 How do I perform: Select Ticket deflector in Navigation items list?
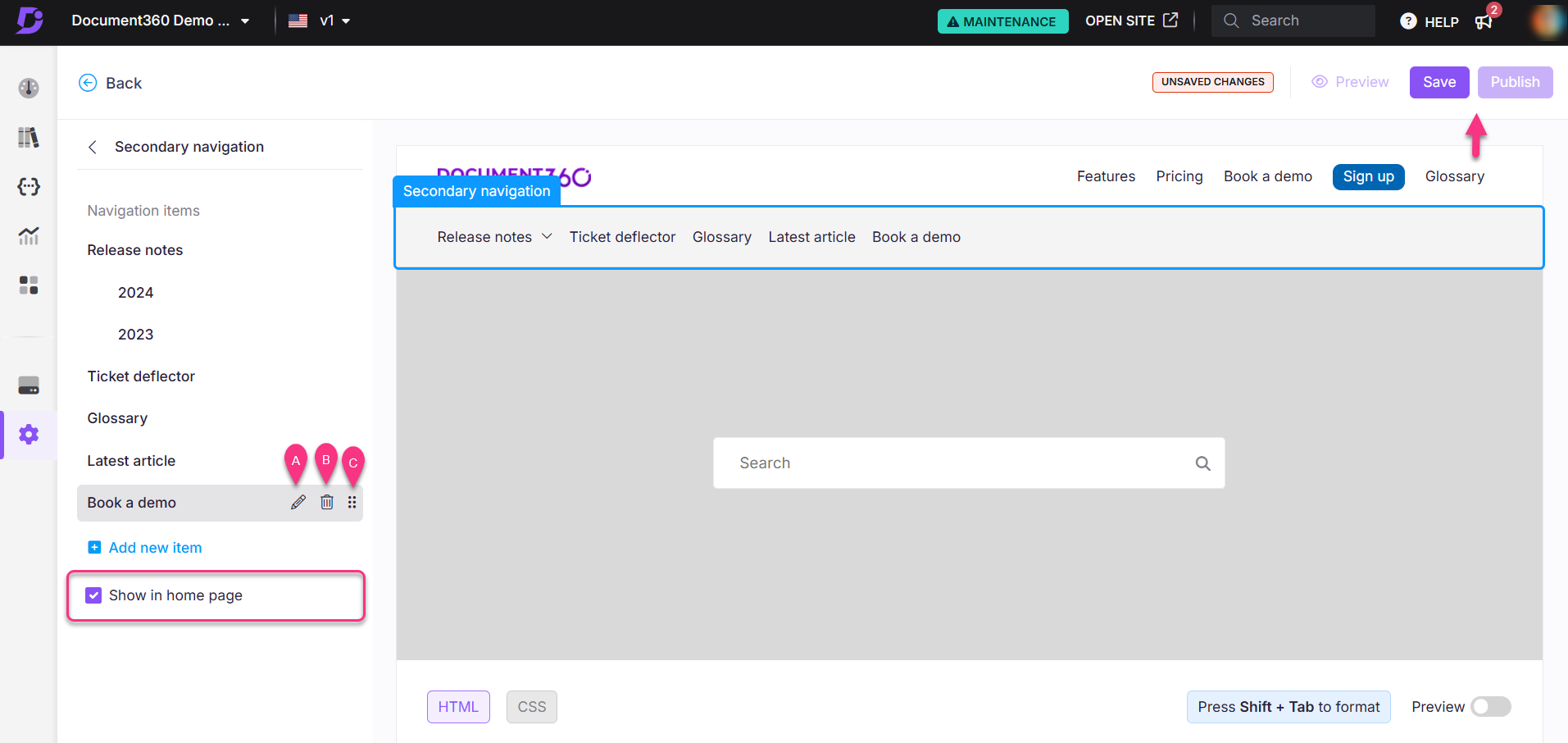click(141, 376)
